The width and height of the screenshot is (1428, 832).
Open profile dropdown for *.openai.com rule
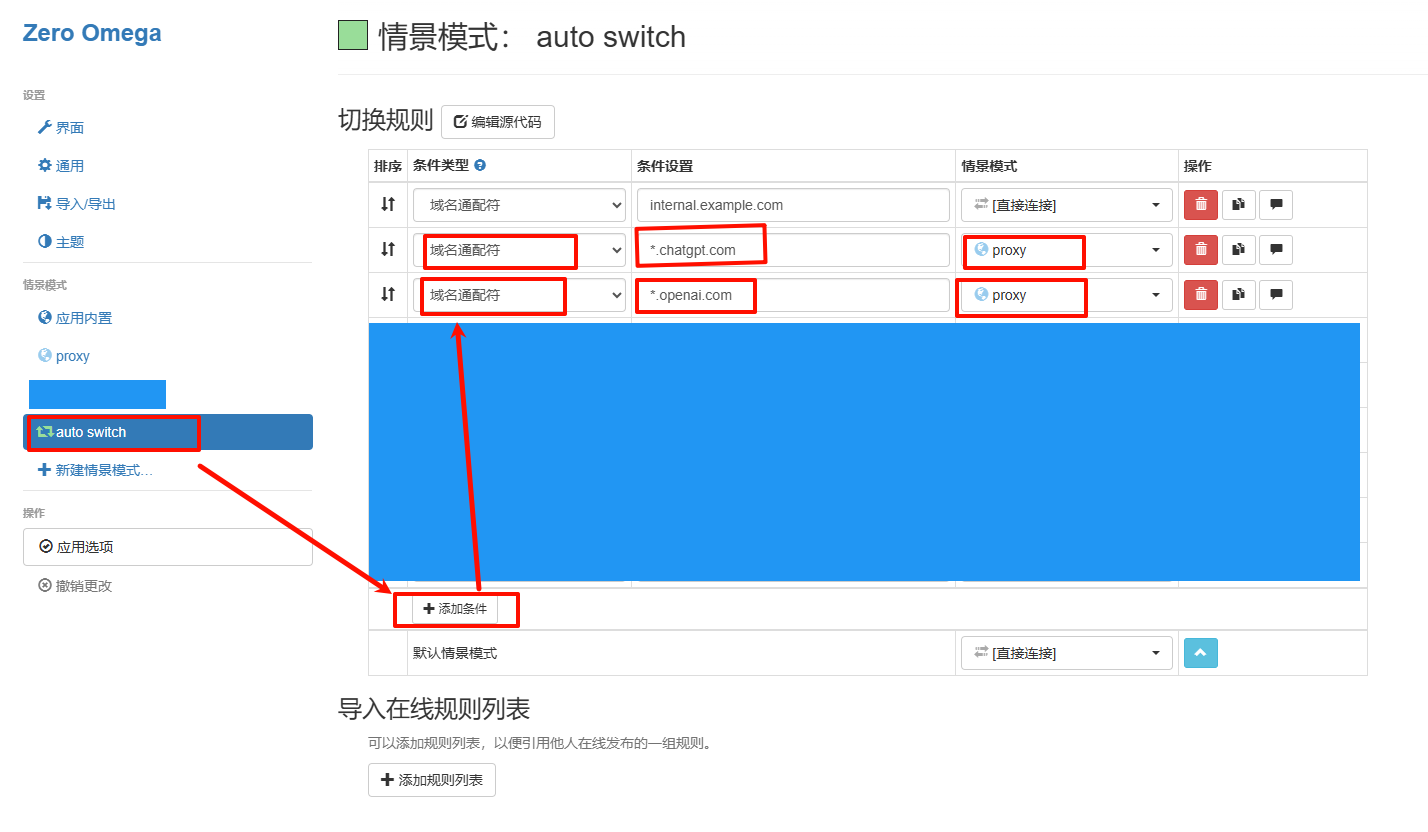click(x=1066, y=295)
